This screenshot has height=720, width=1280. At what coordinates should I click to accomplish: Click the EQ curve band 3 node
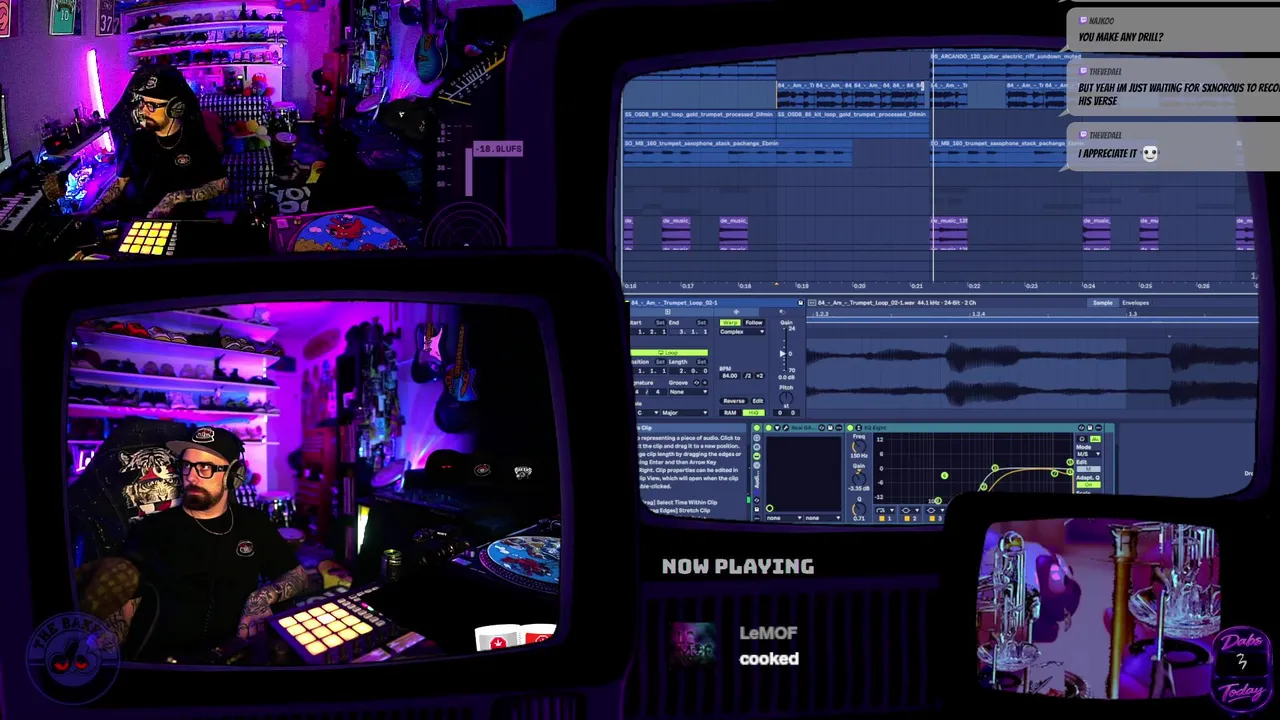995,468
